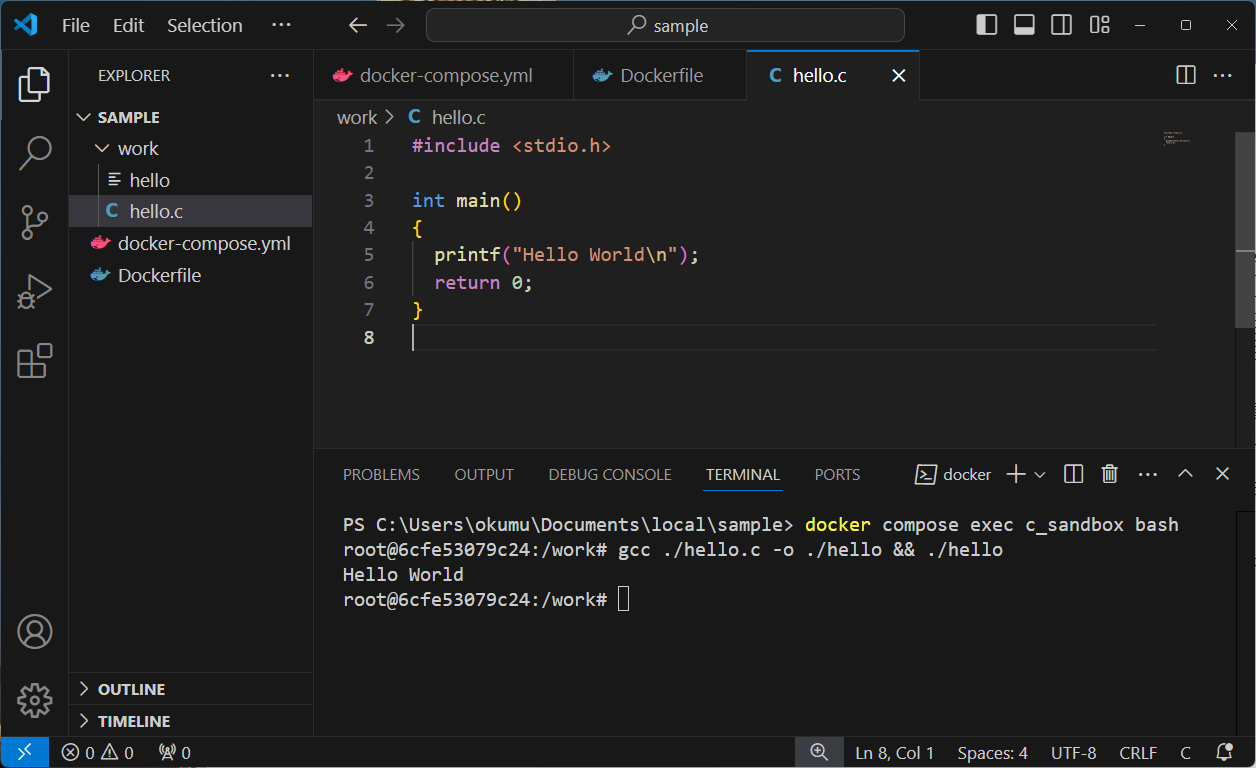Open the PROBLEMS panel tab

[381, 475]
